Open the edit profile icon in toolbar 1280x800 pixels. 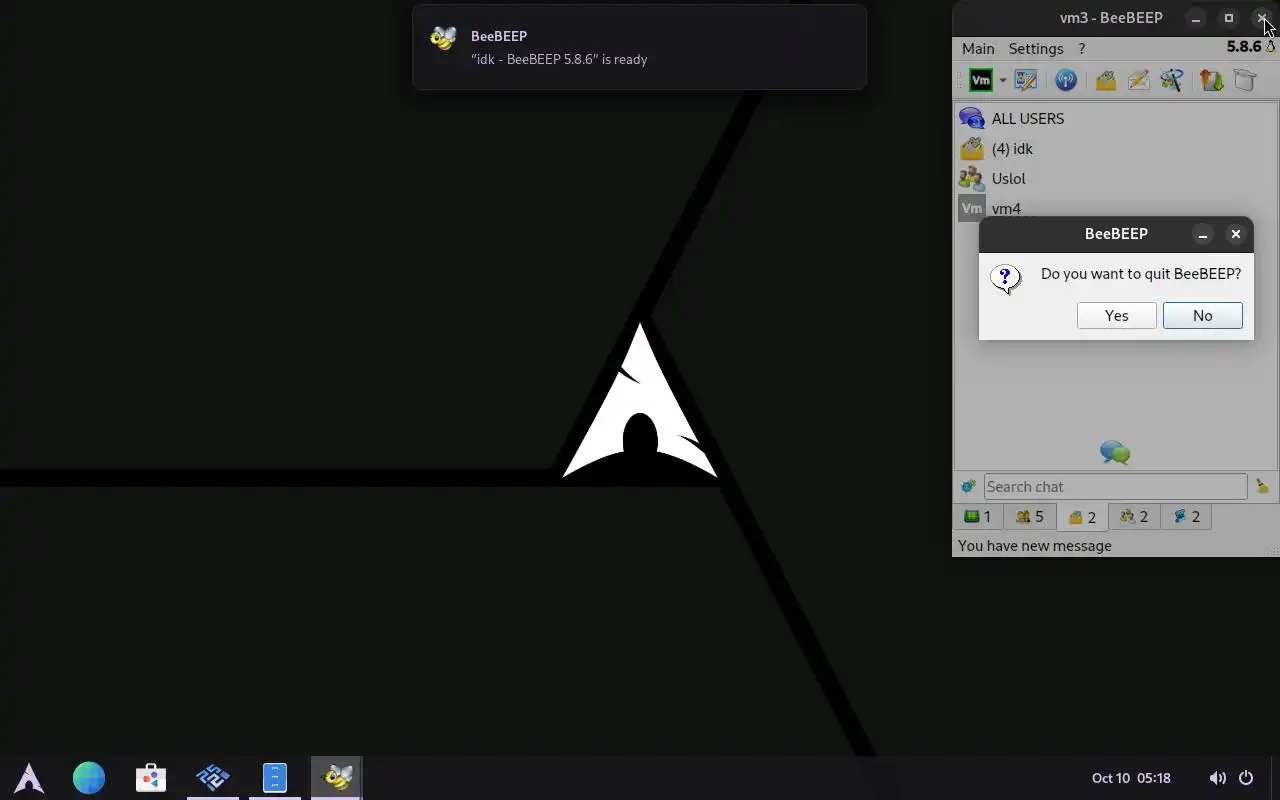point(1025,81)
